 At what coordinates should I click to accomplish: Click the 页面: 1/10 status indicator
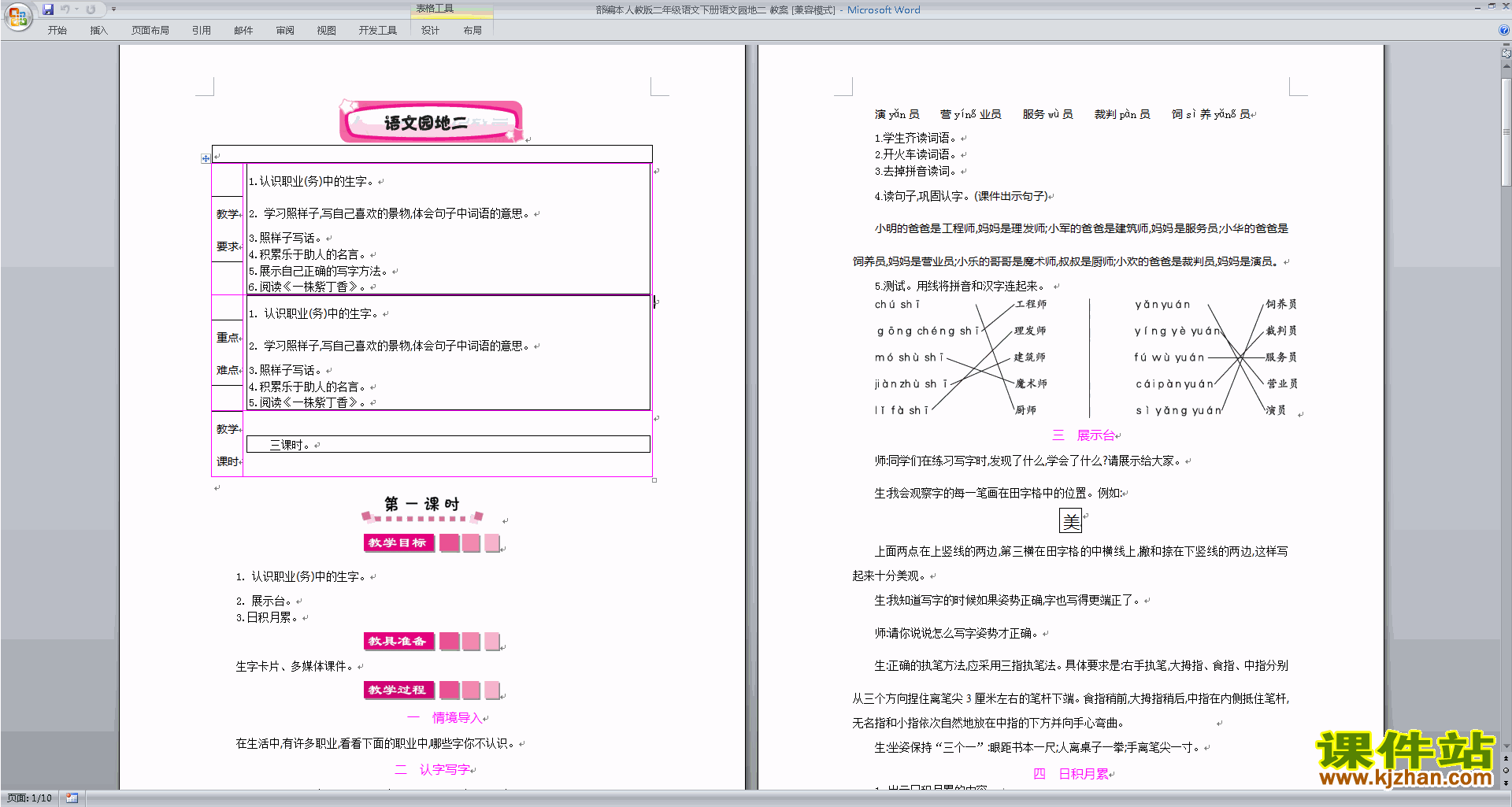click(x=29, y=798)
